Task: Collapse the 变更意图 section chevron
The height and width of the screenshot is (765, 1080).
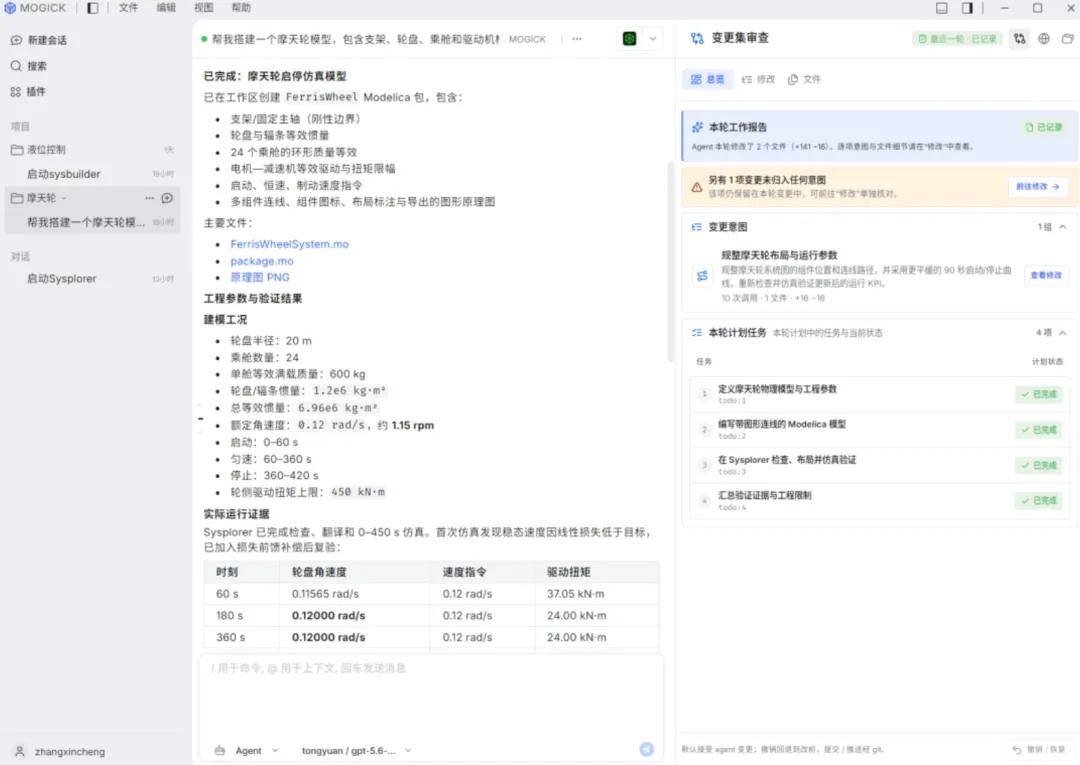Action: click(x=1062, y=227)
